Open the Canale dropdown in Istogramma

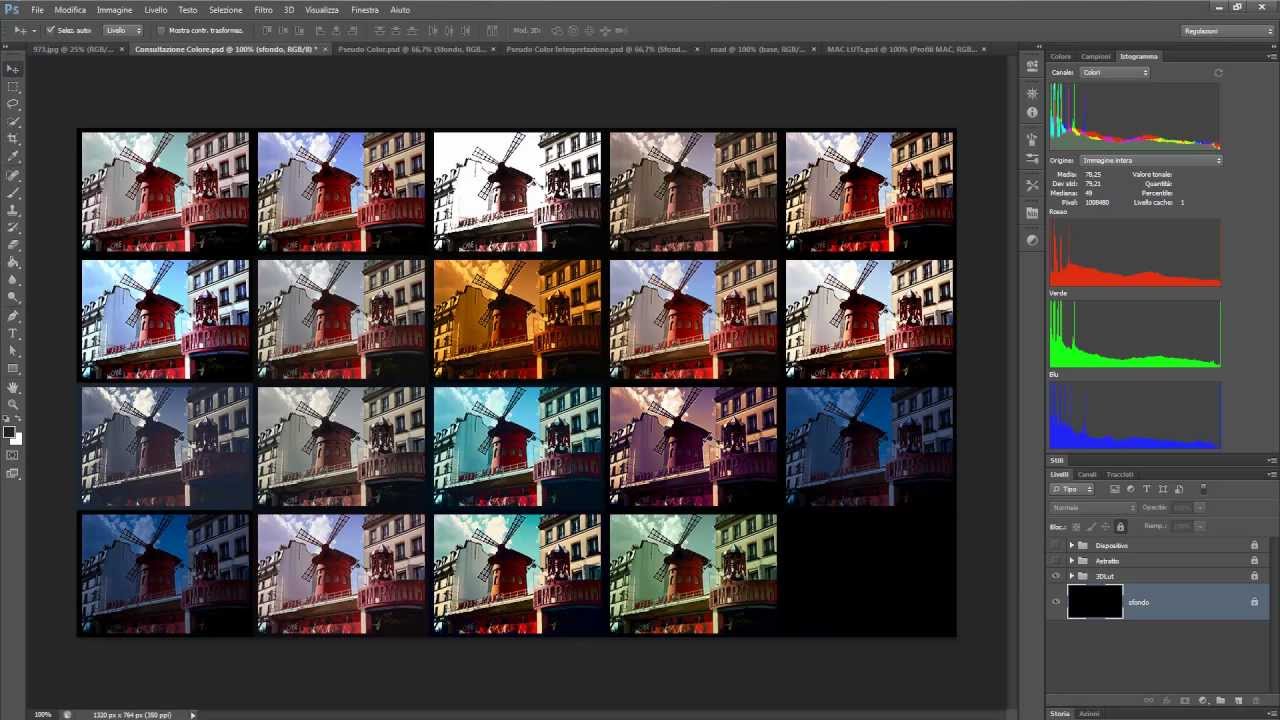point(1115,73)
